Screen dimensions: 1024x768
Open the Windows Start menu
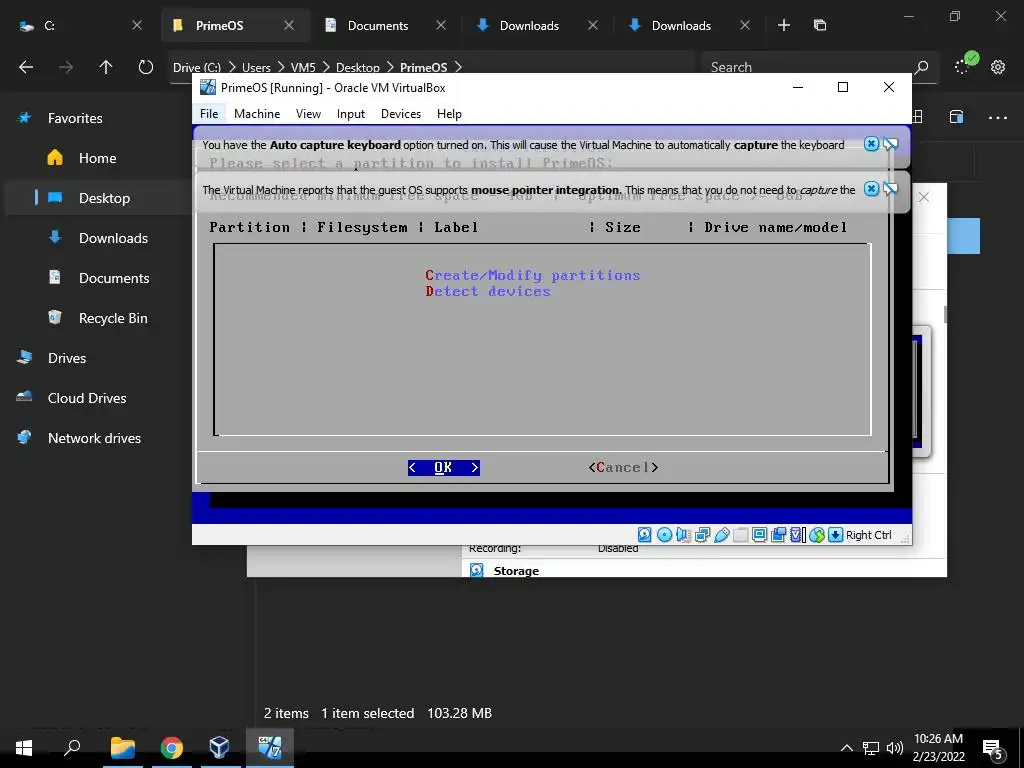click(24, 748)
